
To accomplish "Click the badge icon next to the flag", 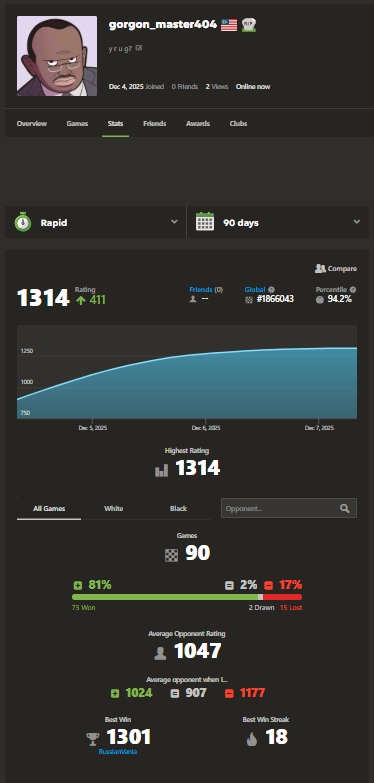I will pos(249,25).
